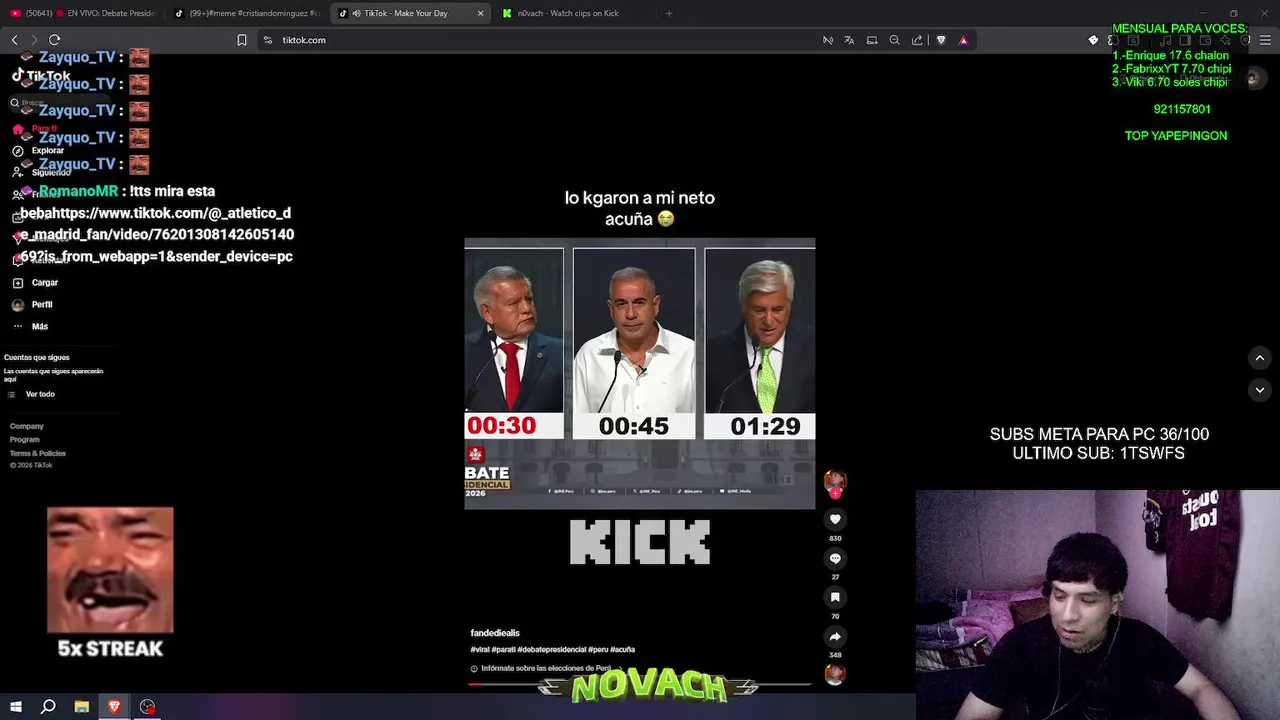Click the TikTok logo in sidebar

41,76
